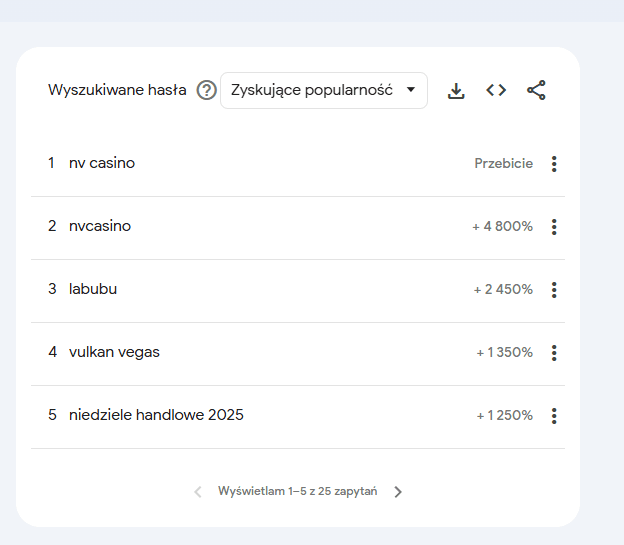
Task: Click the Wyszukiwane hasła heading
Action: (x=117, y=90)
